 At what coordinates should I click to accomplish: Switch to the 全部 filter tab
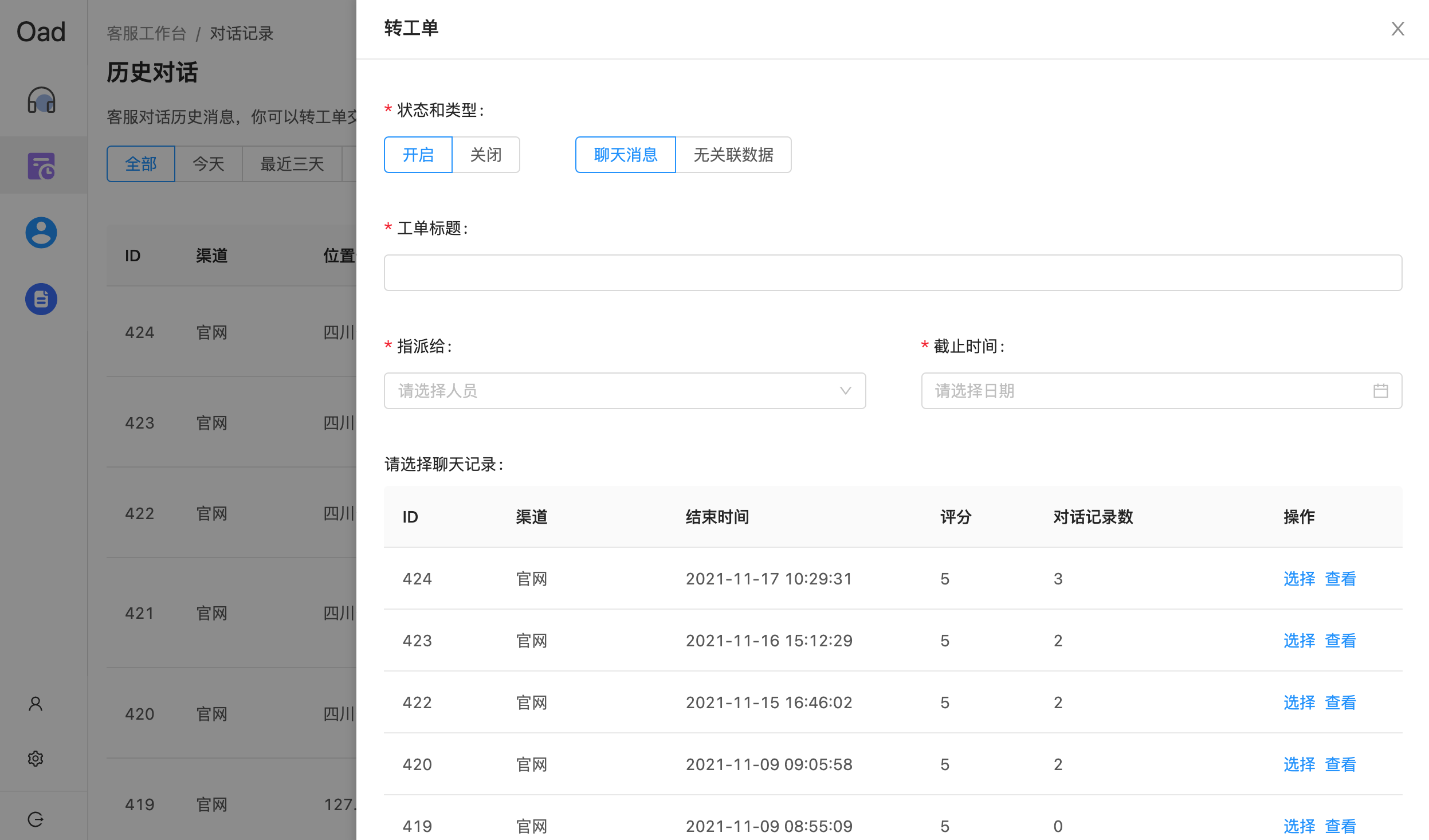coord(141,164)
